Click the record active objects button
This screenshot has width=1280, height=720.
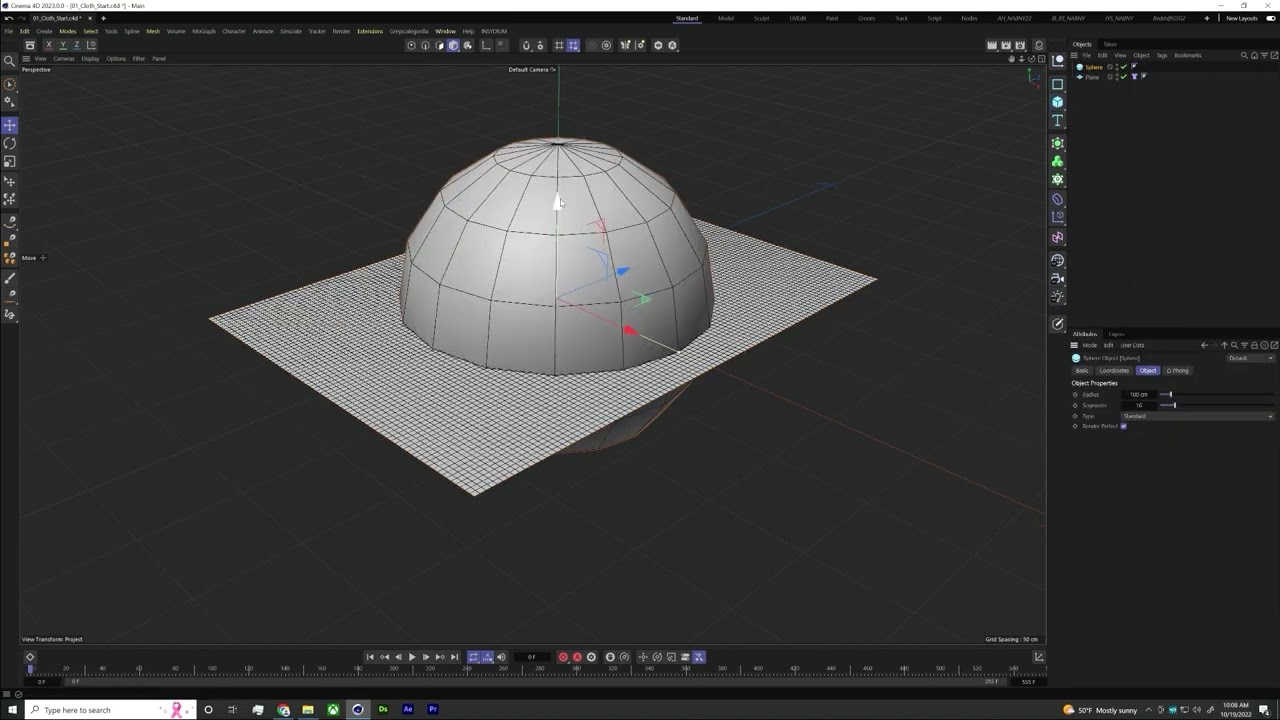click(563, 657)
